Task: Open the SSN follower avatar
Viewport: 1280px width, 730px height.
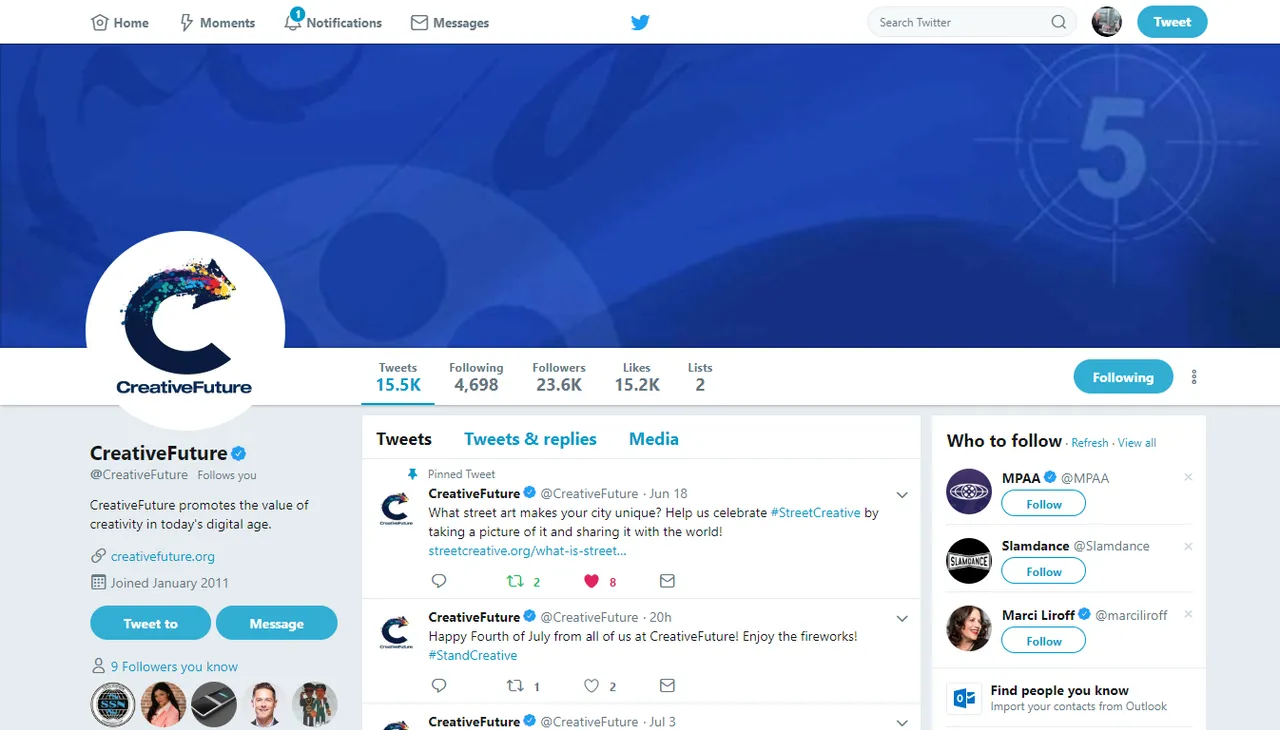Action: coord(113,705)
